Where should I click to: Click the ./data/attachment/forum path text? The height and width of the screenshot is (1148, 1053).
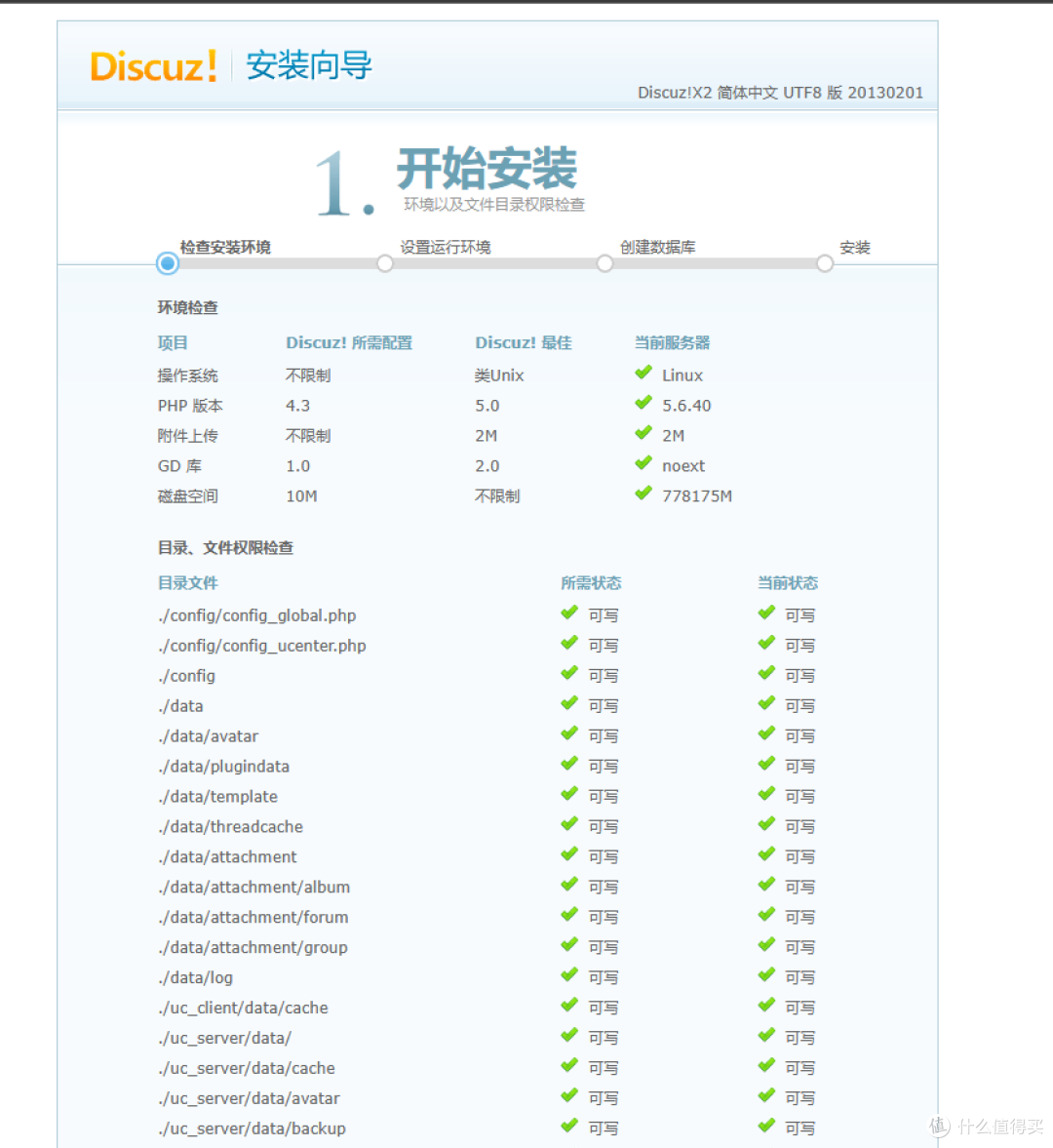click(x=253, y=918)
